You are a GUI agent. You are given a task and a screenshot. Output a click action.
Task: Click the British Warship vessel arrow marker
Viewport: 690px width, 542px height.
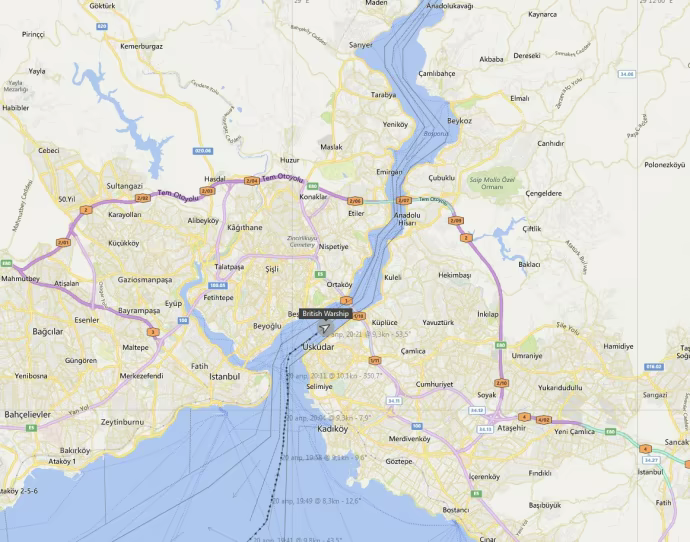325,329
